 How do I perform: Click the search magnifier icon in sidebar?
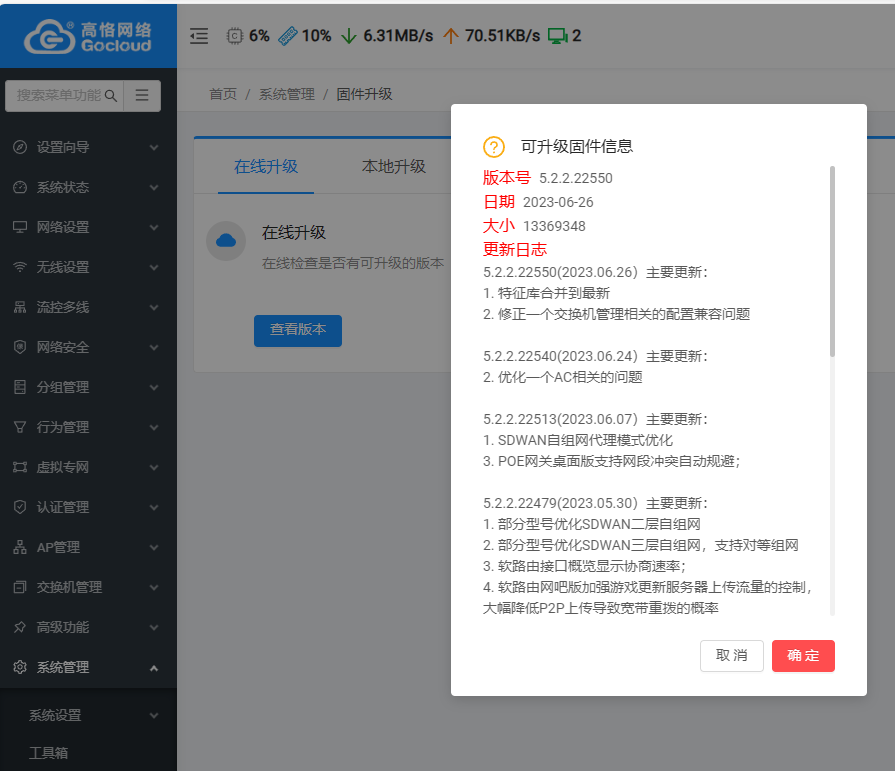point(111,96)
